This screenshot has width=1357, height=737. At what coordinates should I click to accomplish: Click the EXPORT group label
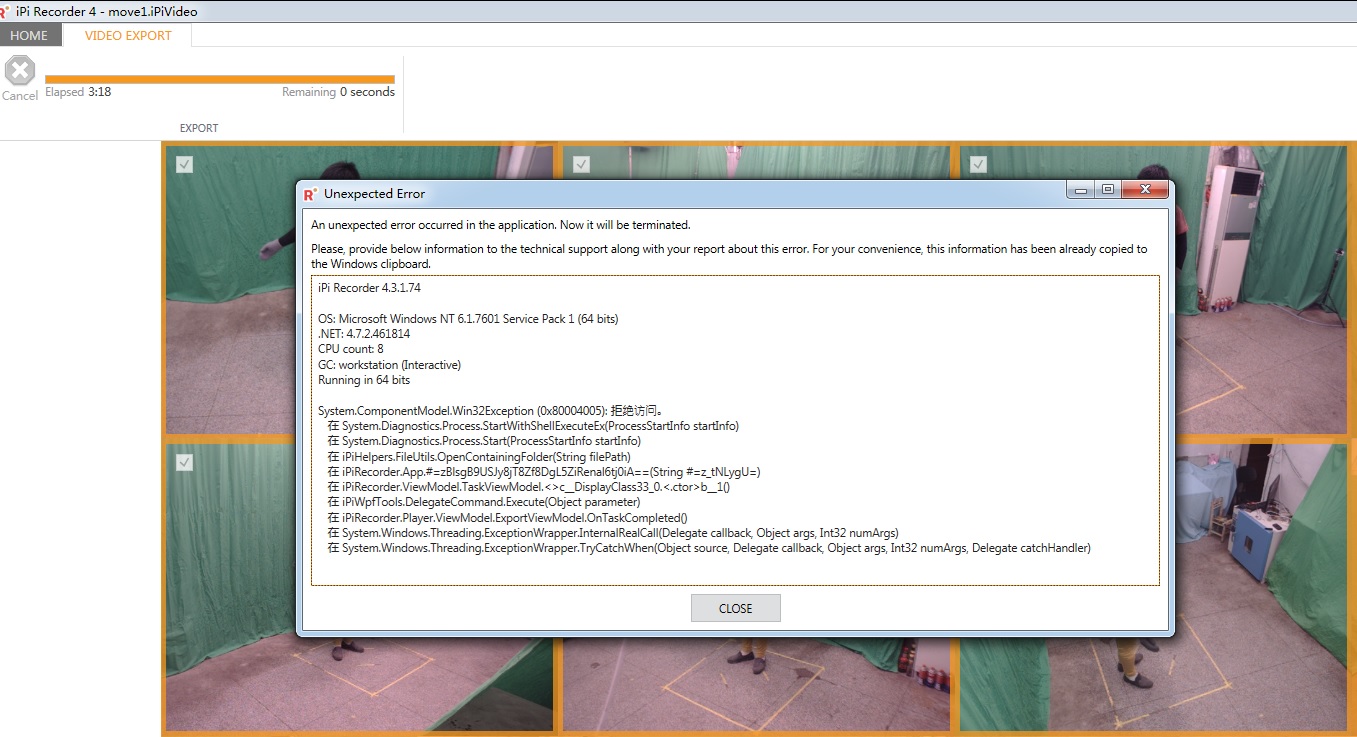coord(199,128)
